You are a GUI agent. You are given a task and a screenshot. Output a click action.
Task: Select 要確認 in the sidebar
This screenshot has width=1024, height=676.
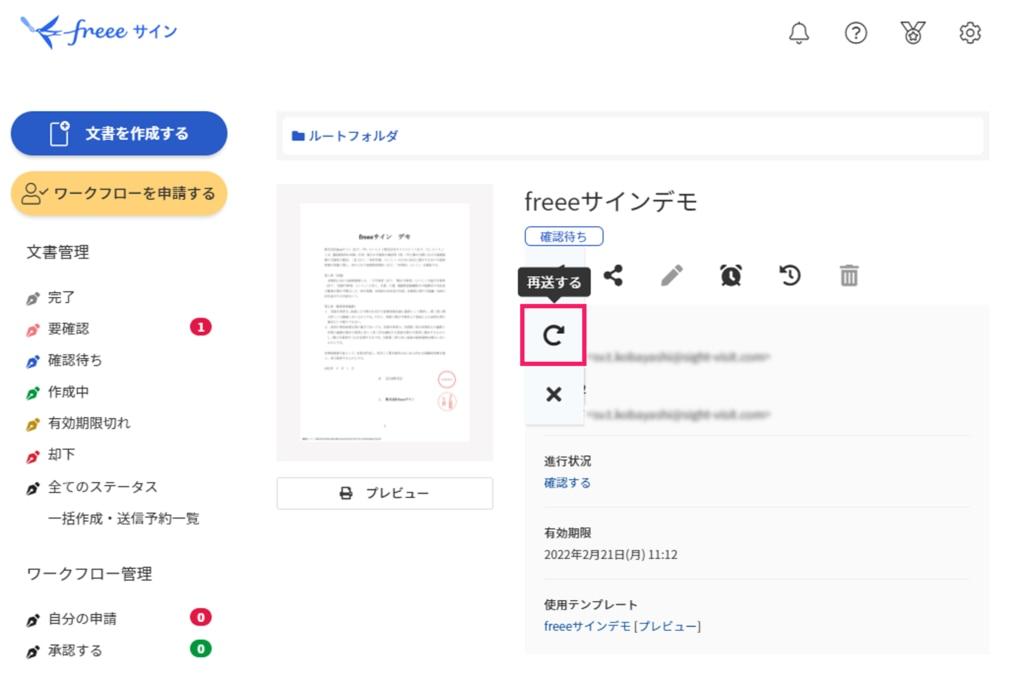click(x=68, y=329)
